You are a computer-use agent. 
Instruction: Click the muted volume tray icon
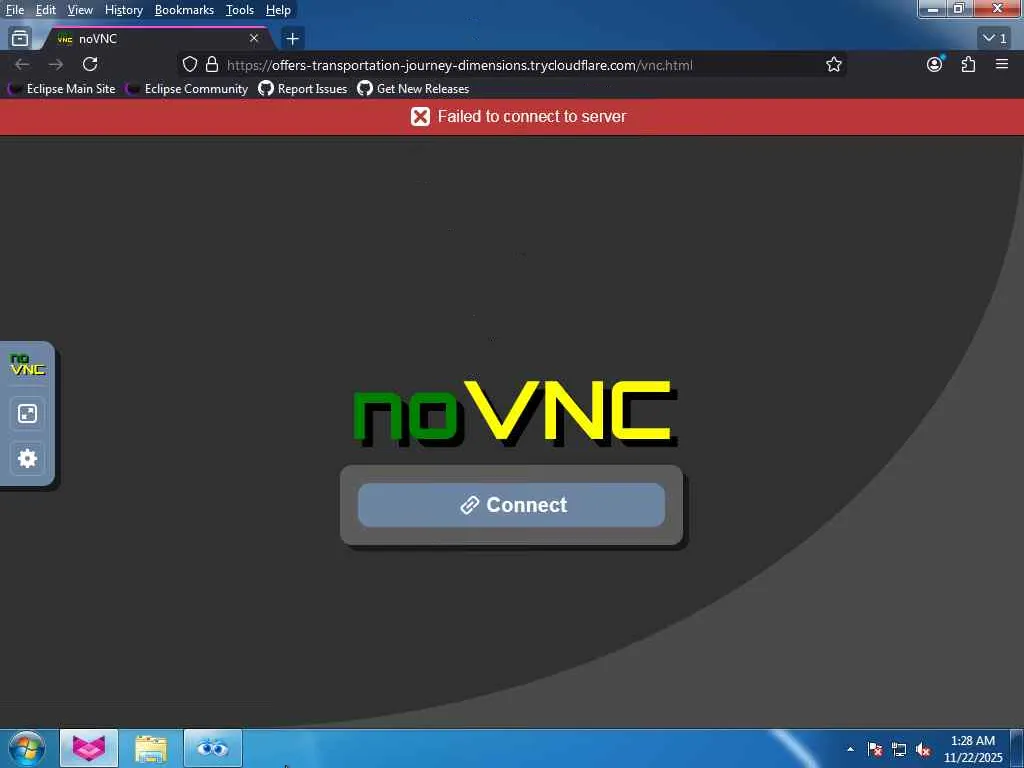click(x=923, y=749)
